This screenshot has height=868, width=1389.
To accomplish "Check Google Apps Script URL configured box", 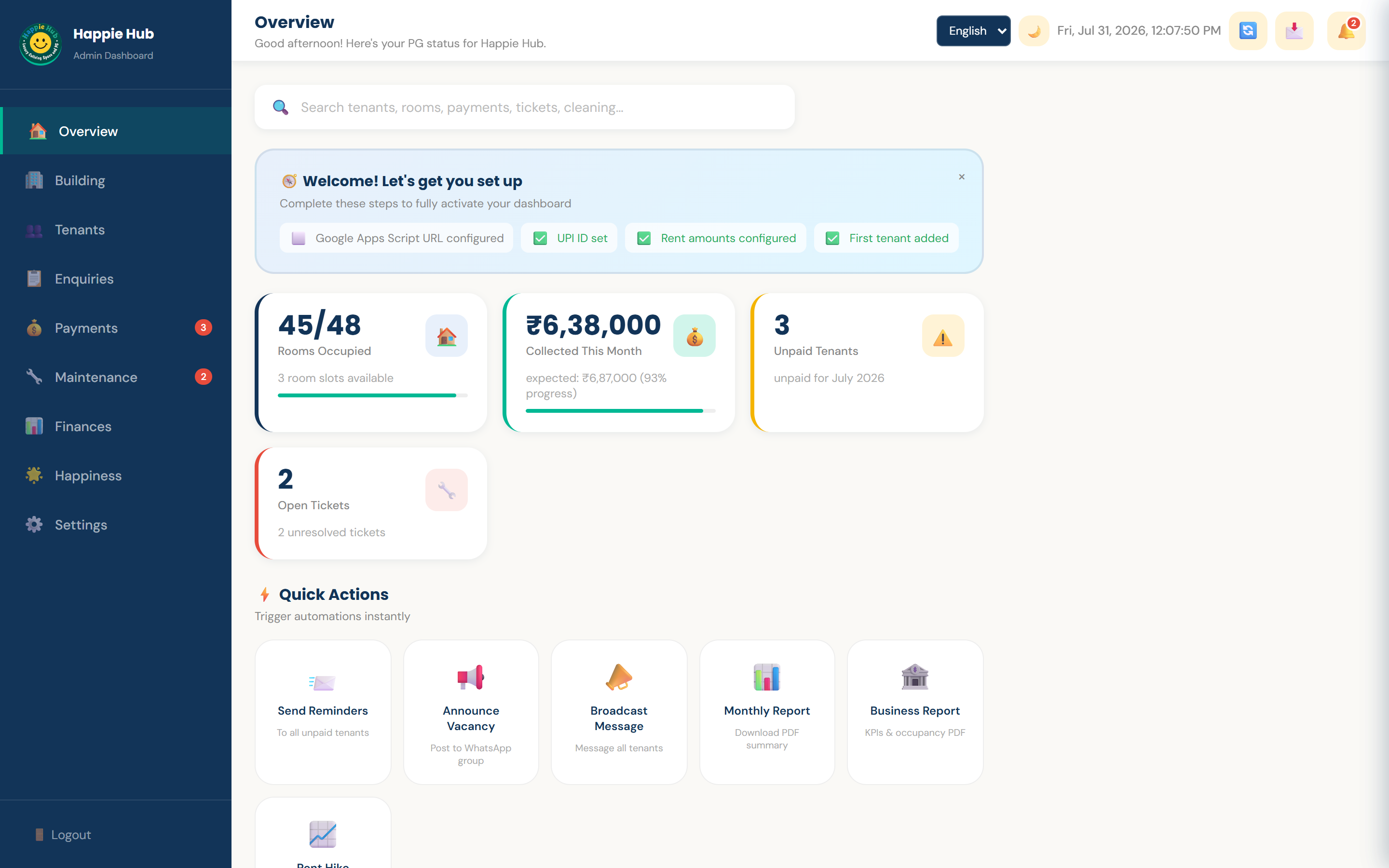I will [x=299, y=238].
